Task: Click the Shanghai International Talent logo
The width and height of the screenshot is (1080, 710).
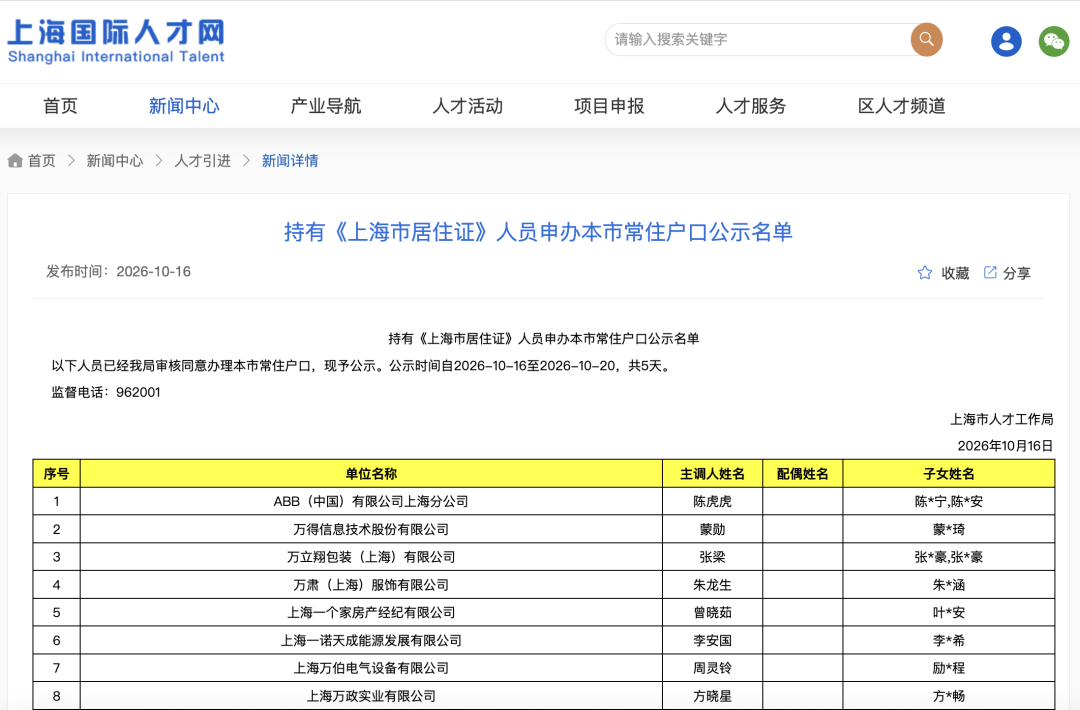Action: point(116,41)
